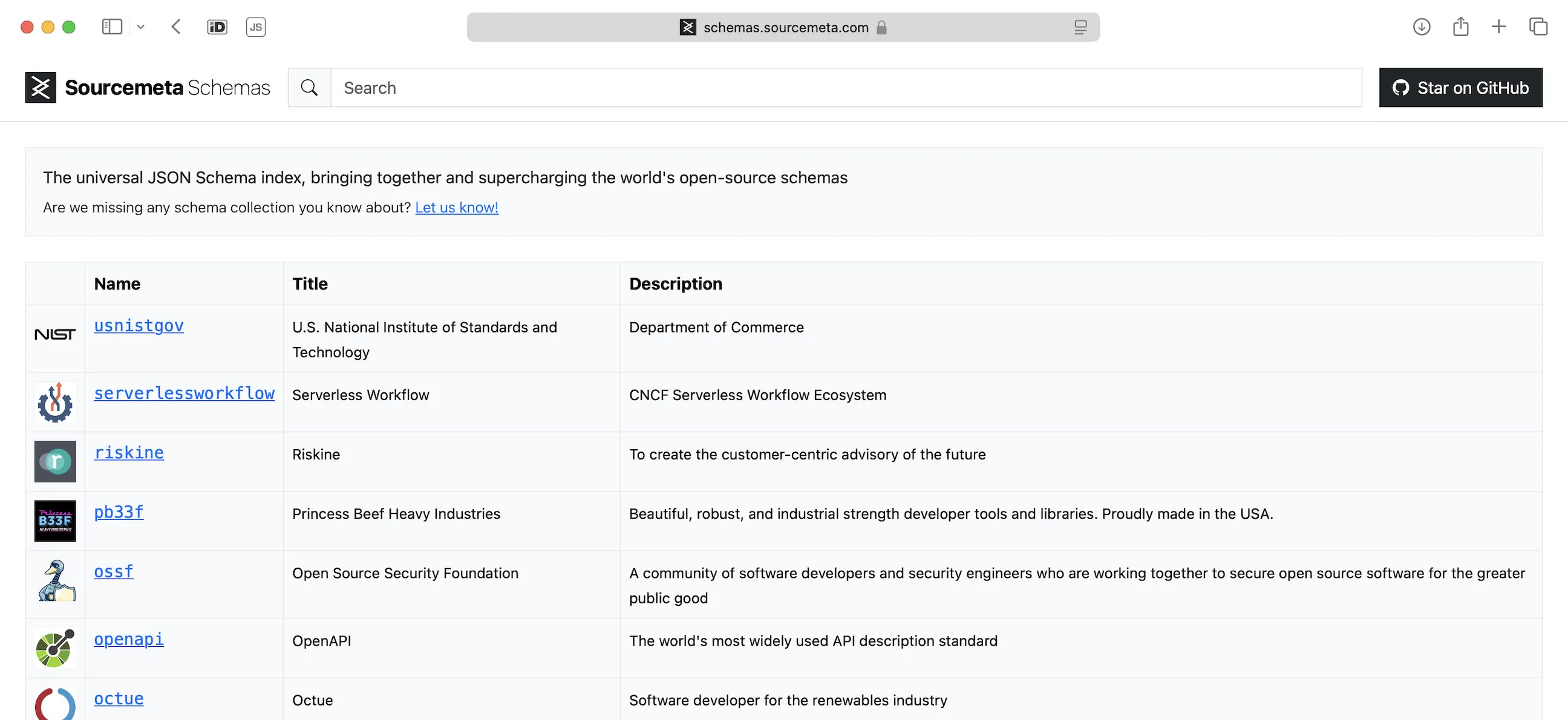Focus the Search input field

coord(846,88)
